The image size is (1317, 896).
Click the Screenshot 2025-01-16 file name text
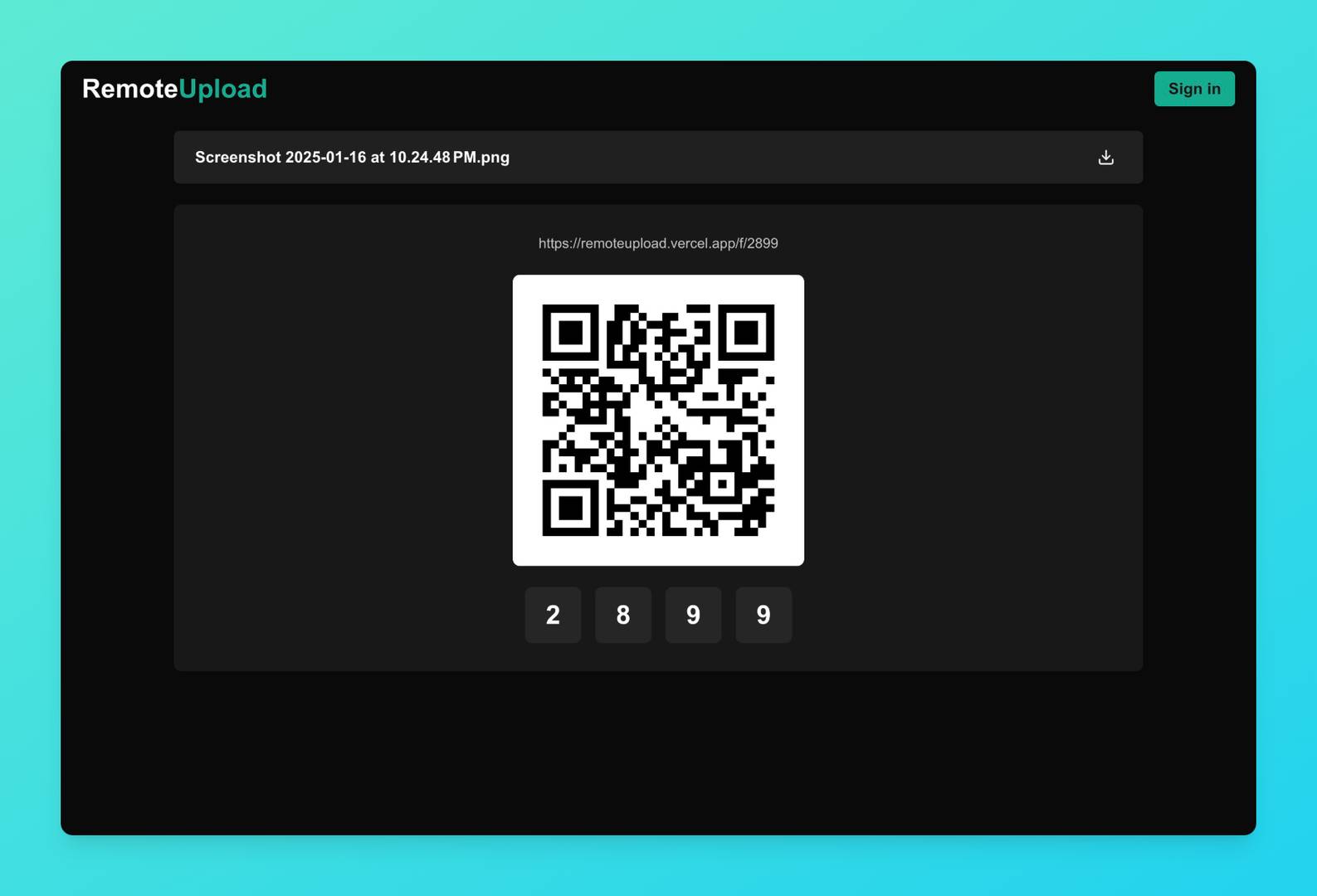tap(352, 158)
